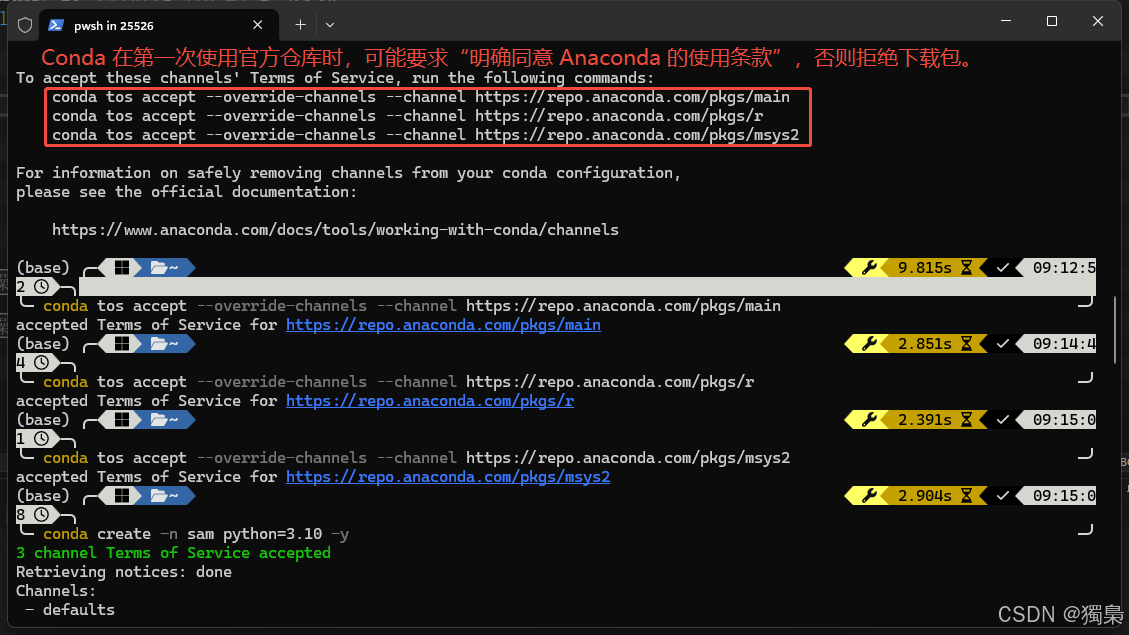
Task: Click the Windows icon beside 2.391s prompt
Action: (122, 420)
